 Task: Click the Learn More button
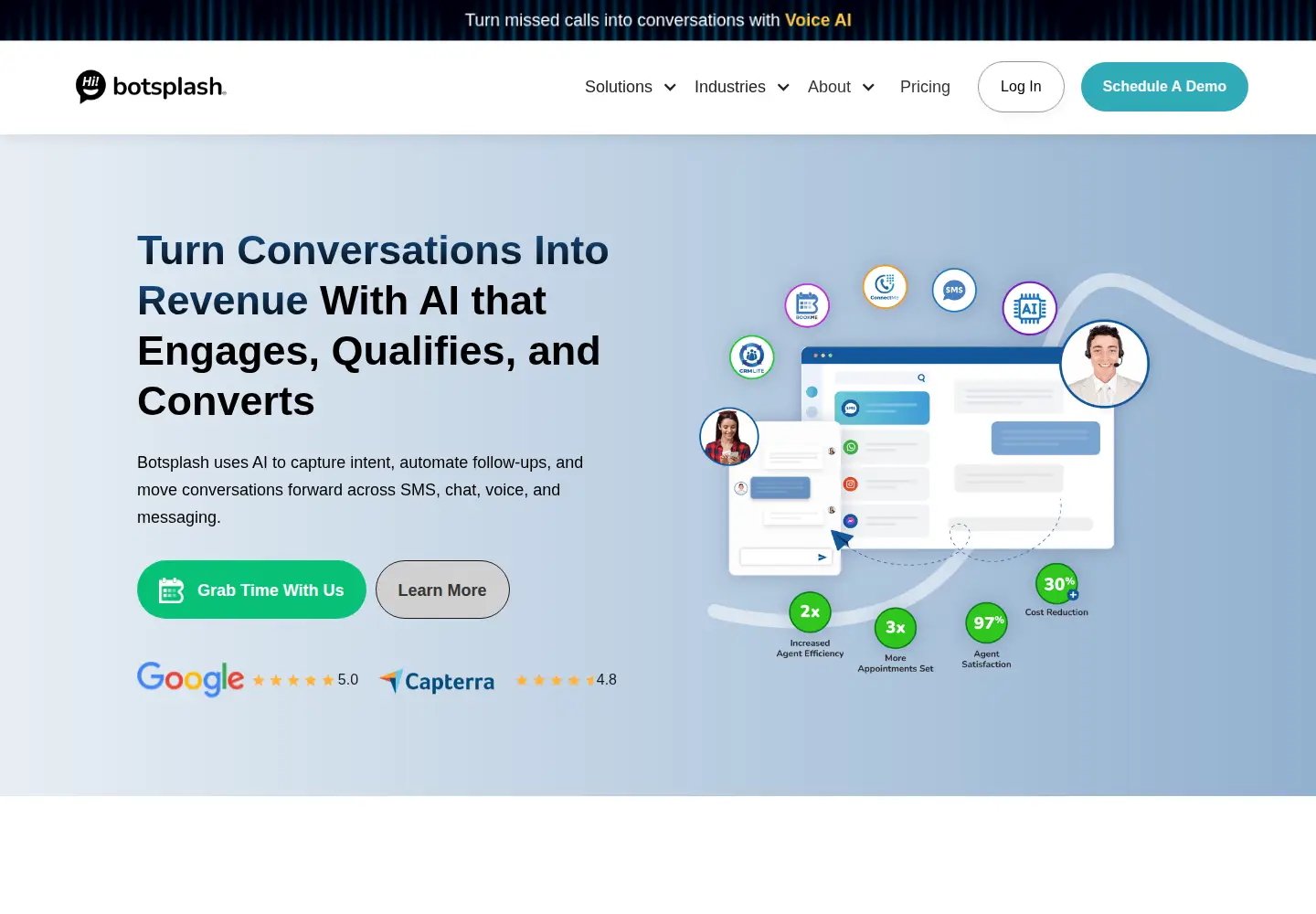coord(442,590)
